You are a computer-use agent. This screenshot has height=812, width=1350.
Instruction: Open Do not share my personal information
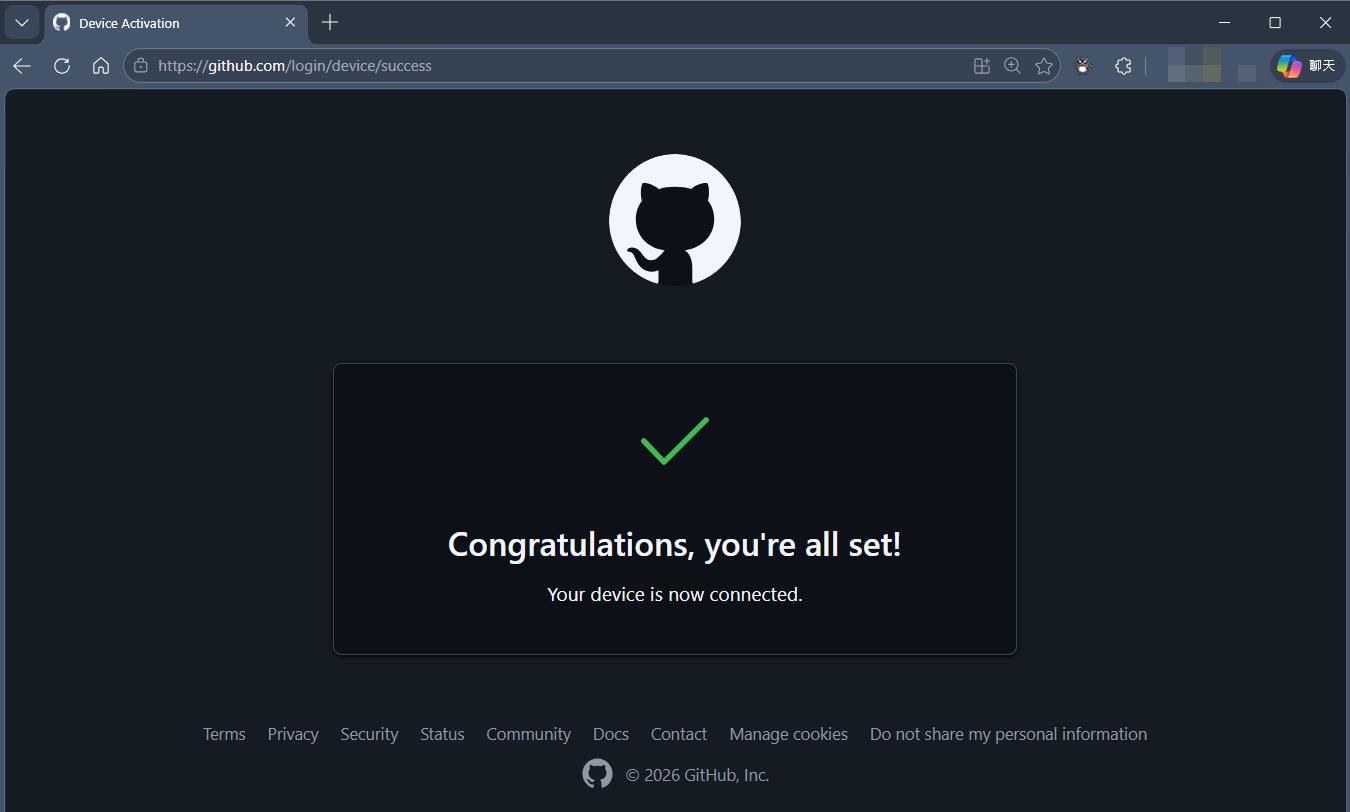(x=1008, y=734)
